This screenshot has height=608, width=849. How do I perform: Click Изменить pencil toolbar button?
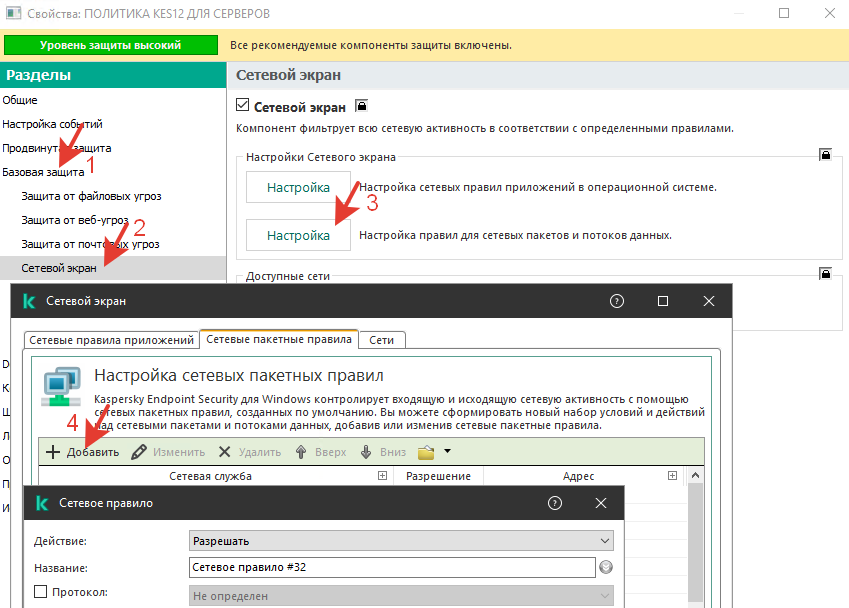(x=168, y=452)
